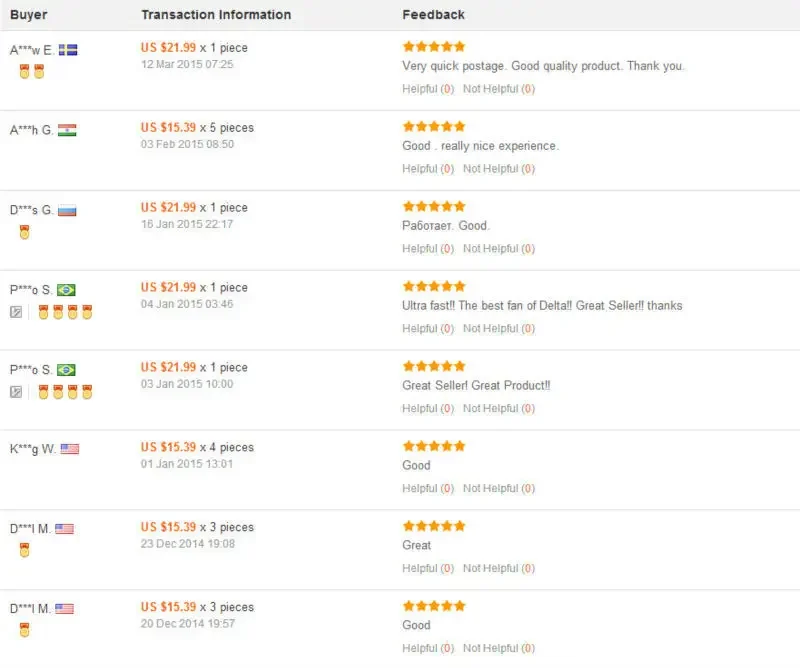Viewport: 800px width, 668px height.
Task: Click Not Helpful under the "Ultra fast!!" review
Action: (x=490, y=329)
